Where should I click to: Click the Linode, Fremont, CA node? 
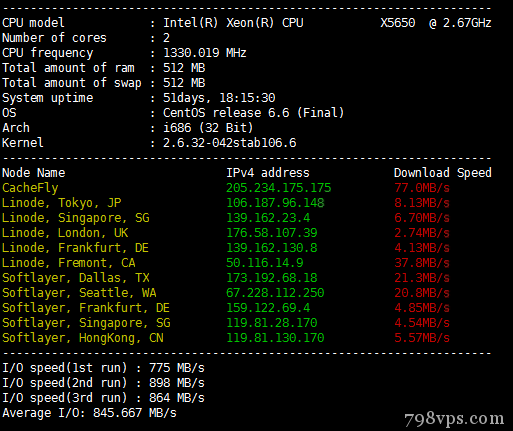69,263
